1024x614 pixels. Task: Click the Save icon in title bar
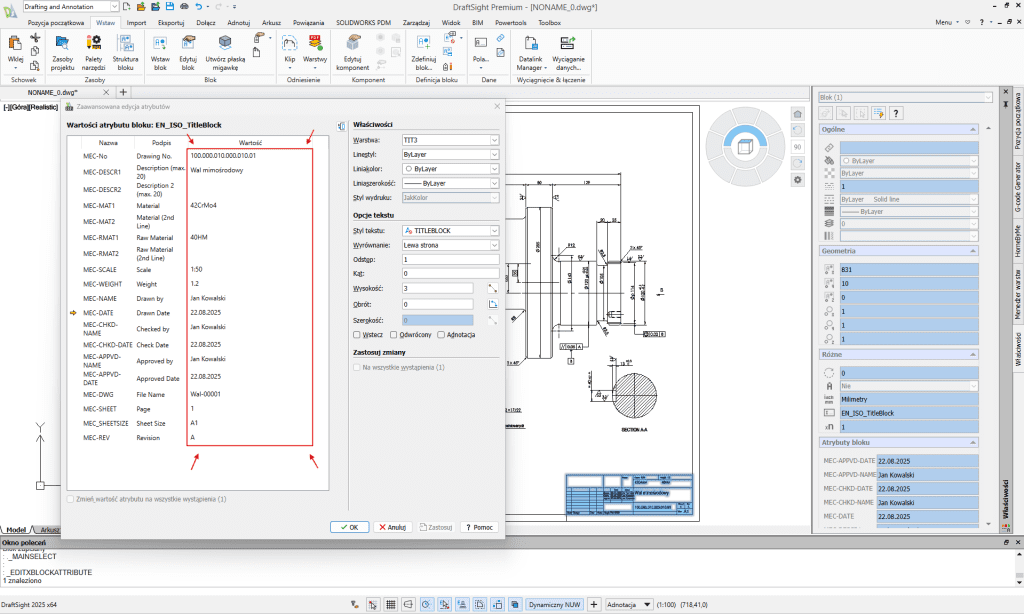tap(170, 7)
